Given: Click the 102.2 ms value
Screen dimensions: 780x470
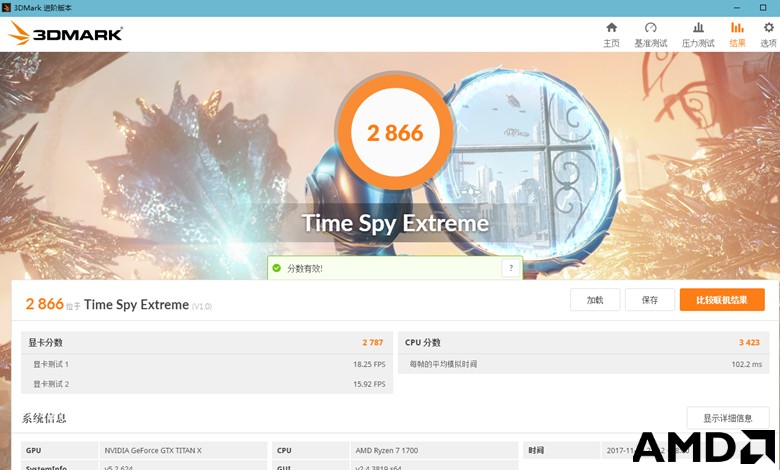Looking at the screenshot, I should click(747, 364).
